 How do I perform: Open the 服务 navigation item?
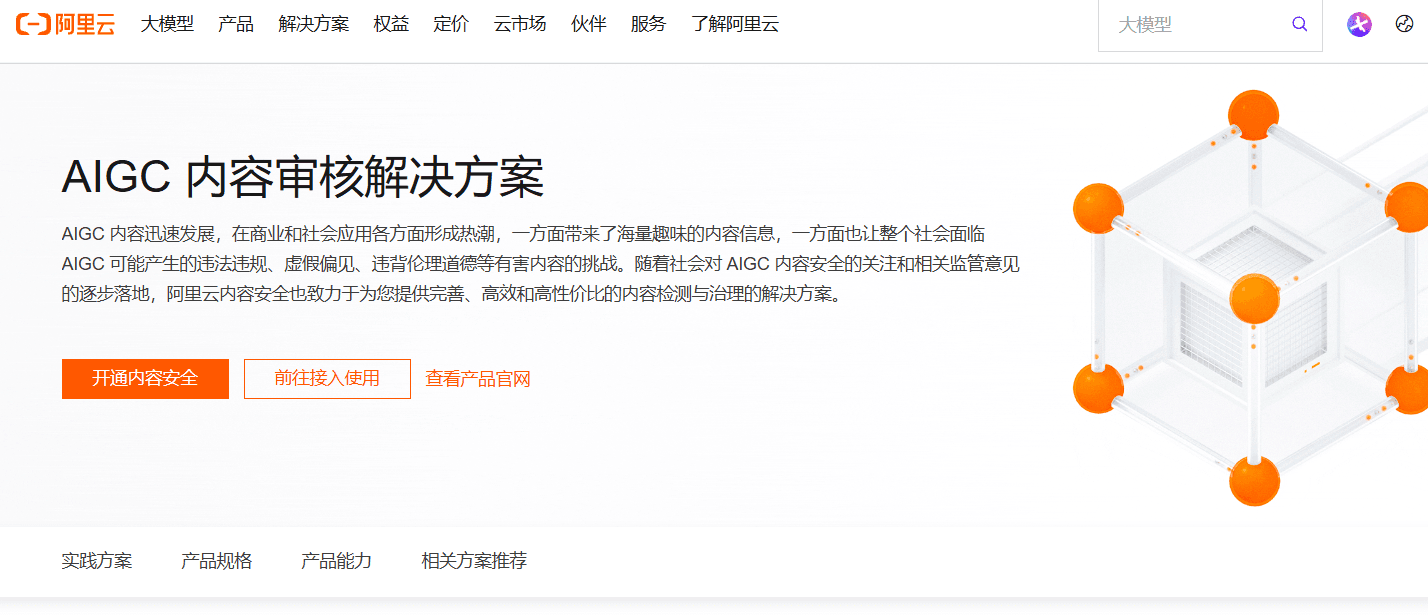point(648,24)
